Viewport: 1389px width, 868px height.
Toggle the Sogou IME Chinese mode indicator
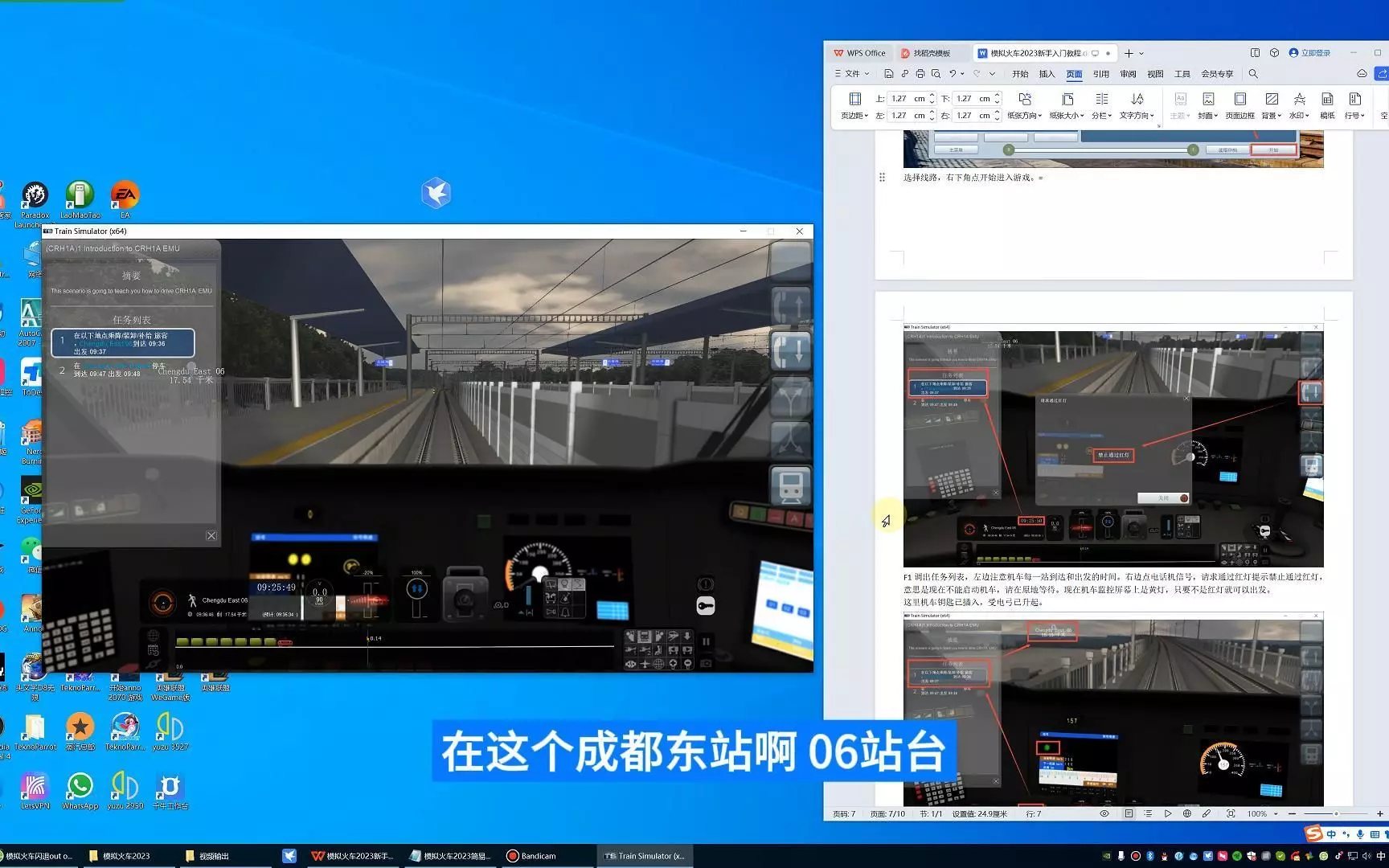1331,835
